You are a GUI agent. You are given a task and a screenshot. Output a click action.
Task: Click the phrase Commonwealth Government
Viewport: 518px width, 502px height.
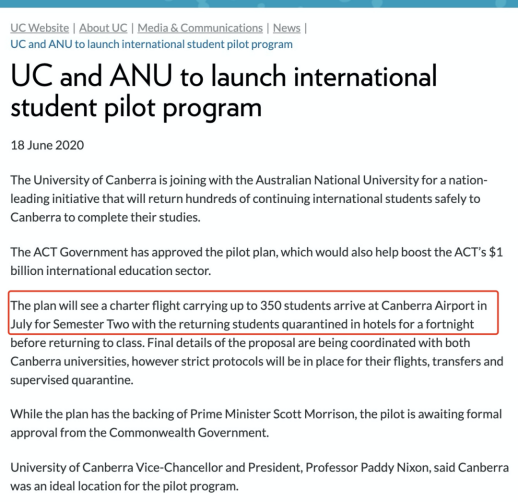pos(188,433)
